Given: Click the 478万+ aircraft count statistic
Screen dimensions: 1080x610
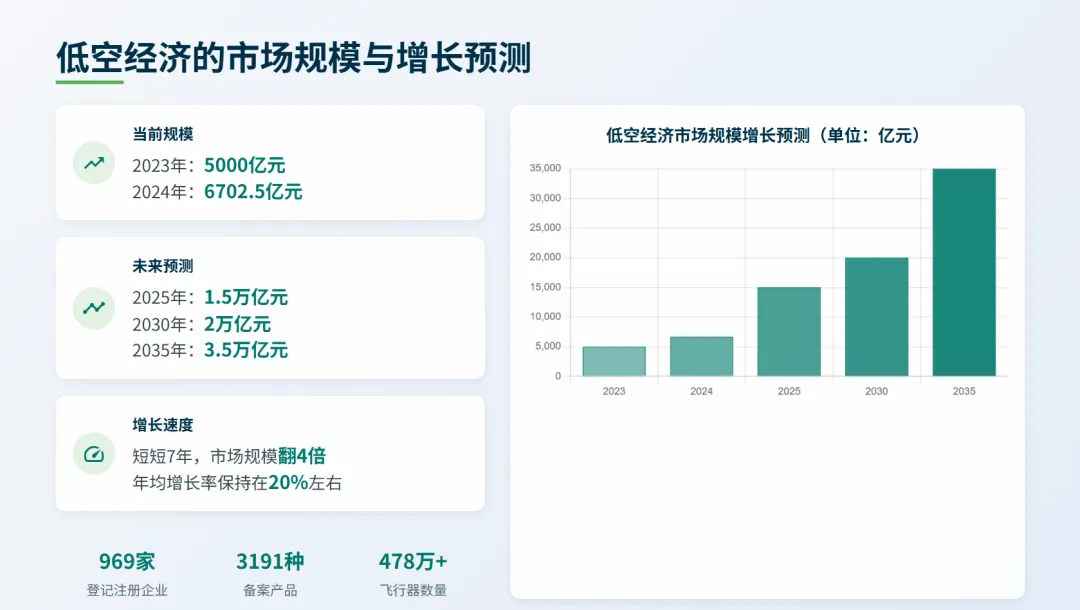Looking at the screenshot, I should pos(413,561).
